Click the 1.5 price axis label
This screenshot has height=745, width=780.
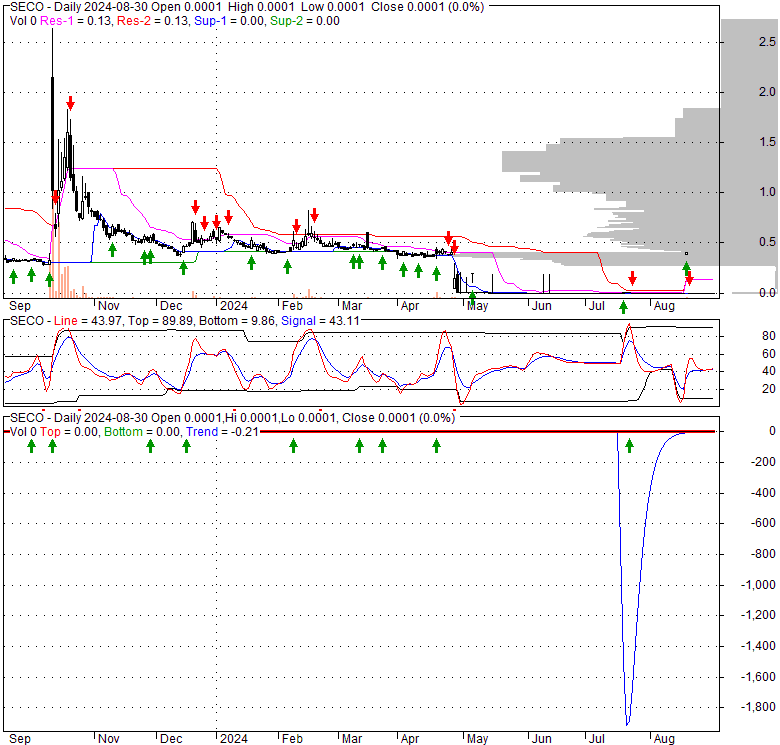tap(767, 142)
